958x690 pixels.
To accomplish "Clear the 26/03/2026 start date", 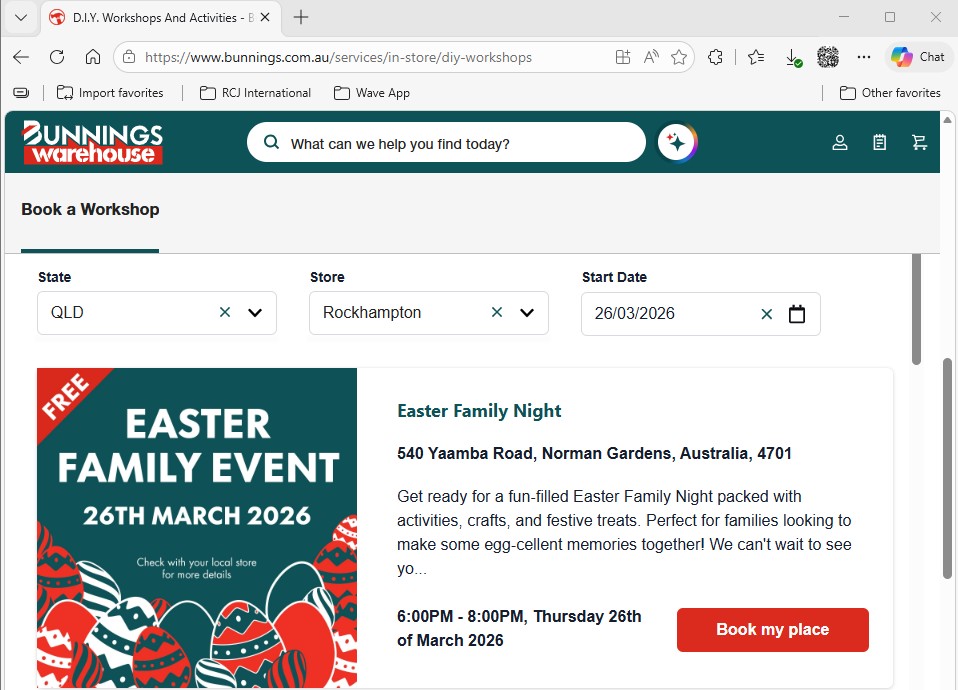I will coord(767,314).
